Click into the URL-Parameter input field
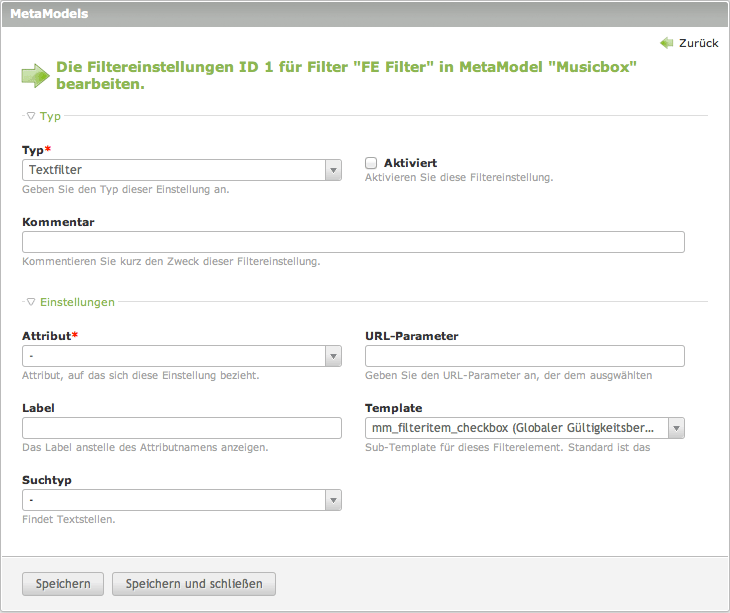730x613 pixels. pos(525,356)
